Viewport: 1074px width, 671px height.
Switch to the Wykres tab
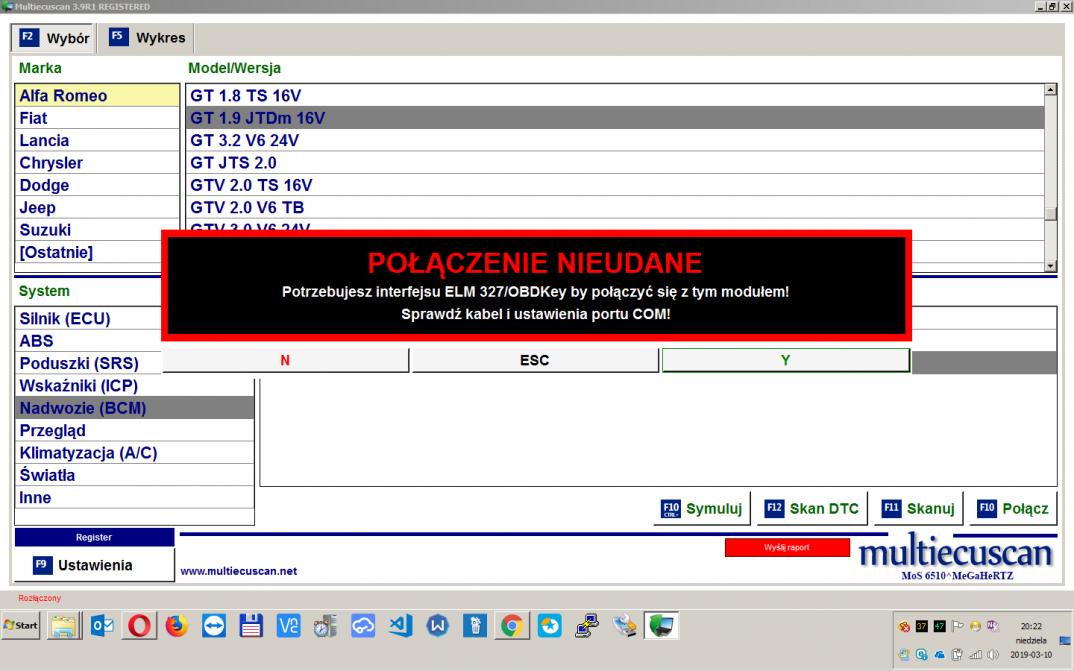pyautogui.click(x=147, y=38)
